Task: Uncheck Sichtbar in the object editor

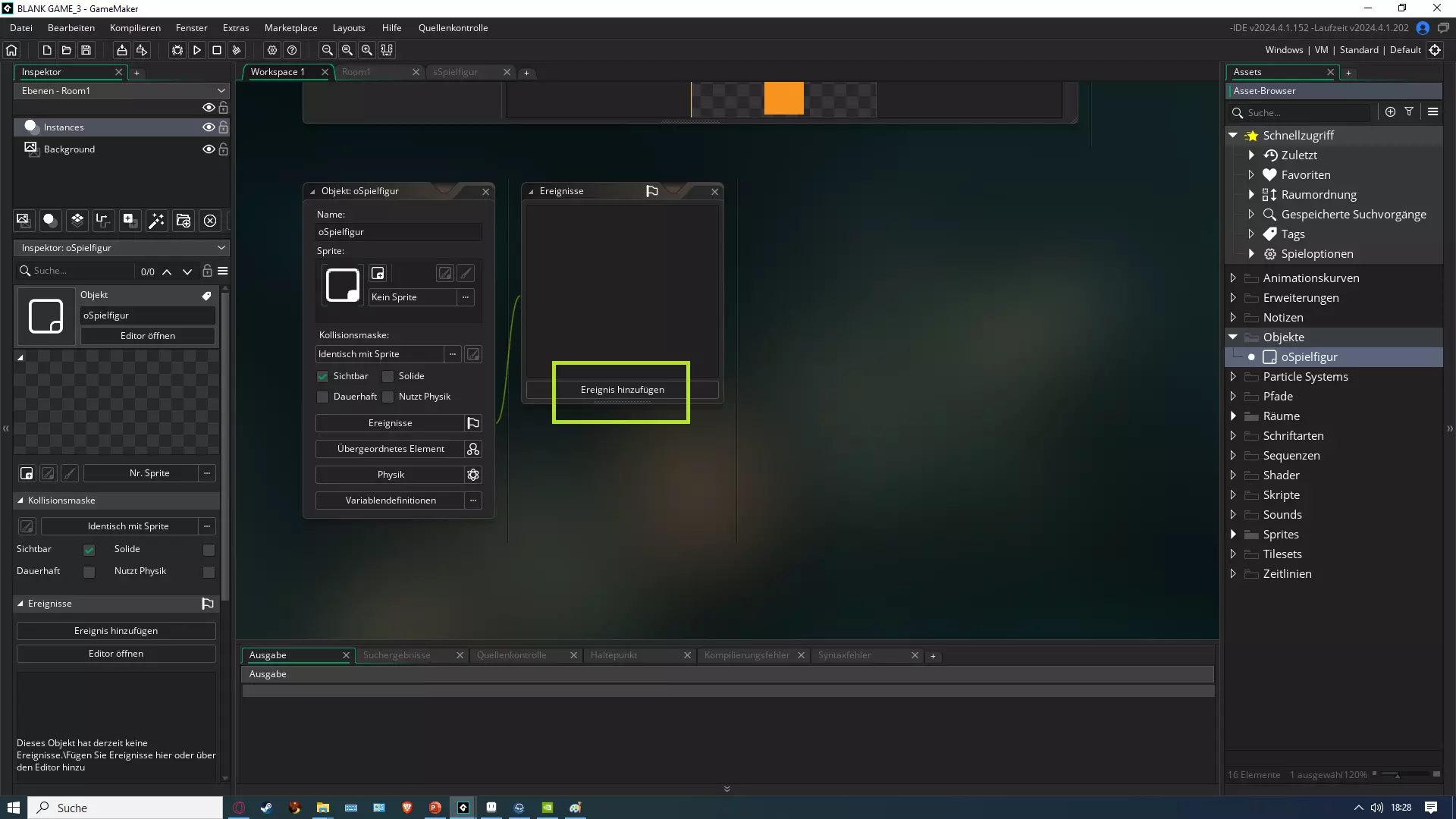Action: [323, 376]
